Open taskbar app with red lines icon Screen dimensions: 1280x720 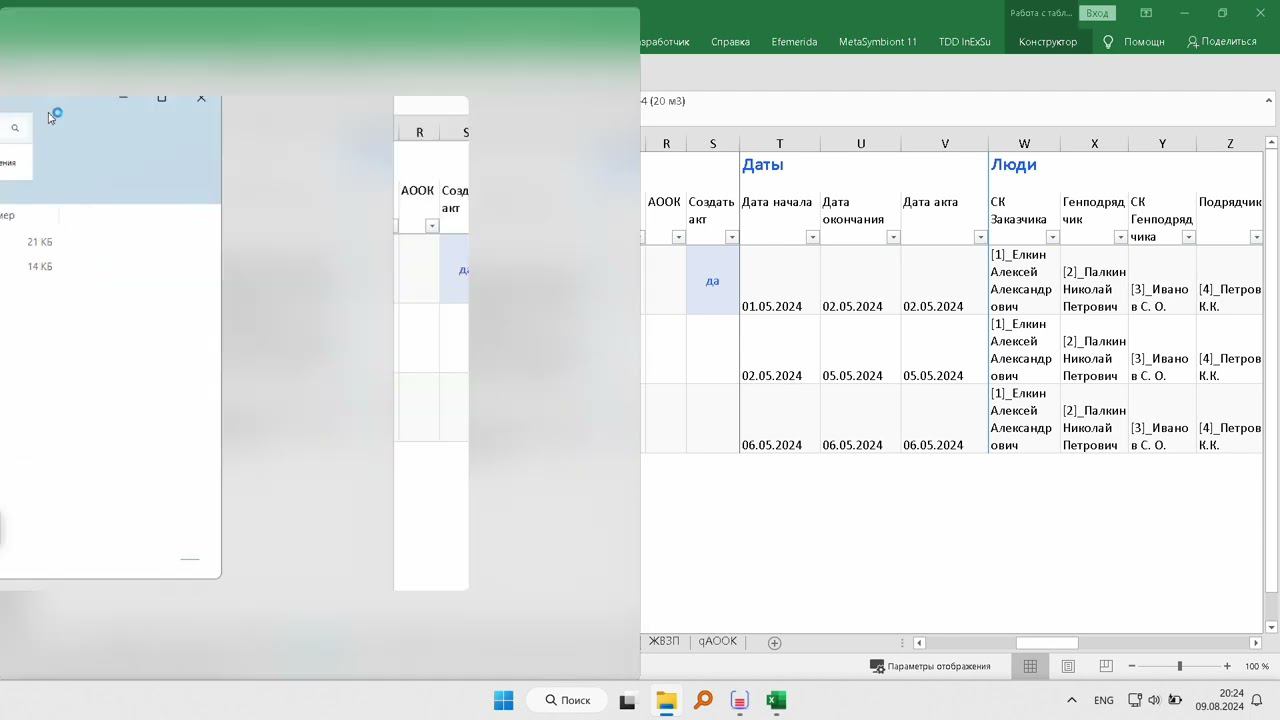(740, 701)
